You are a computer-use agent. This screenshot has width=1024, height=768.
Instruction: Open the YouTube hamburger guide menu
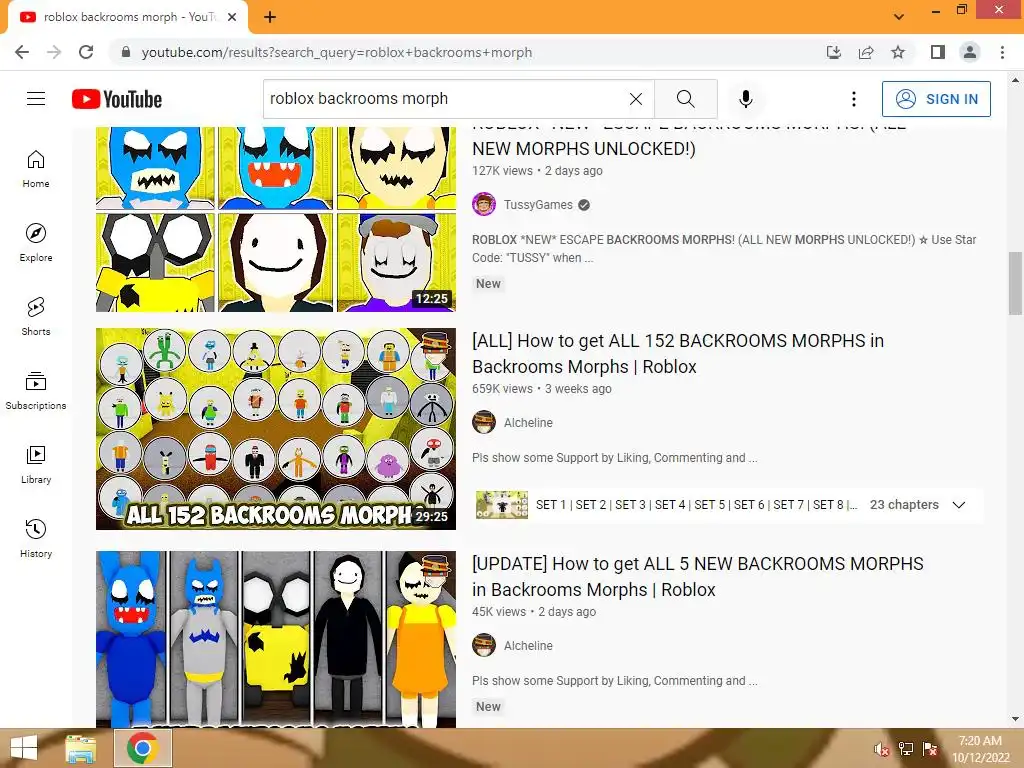(36, 99)
